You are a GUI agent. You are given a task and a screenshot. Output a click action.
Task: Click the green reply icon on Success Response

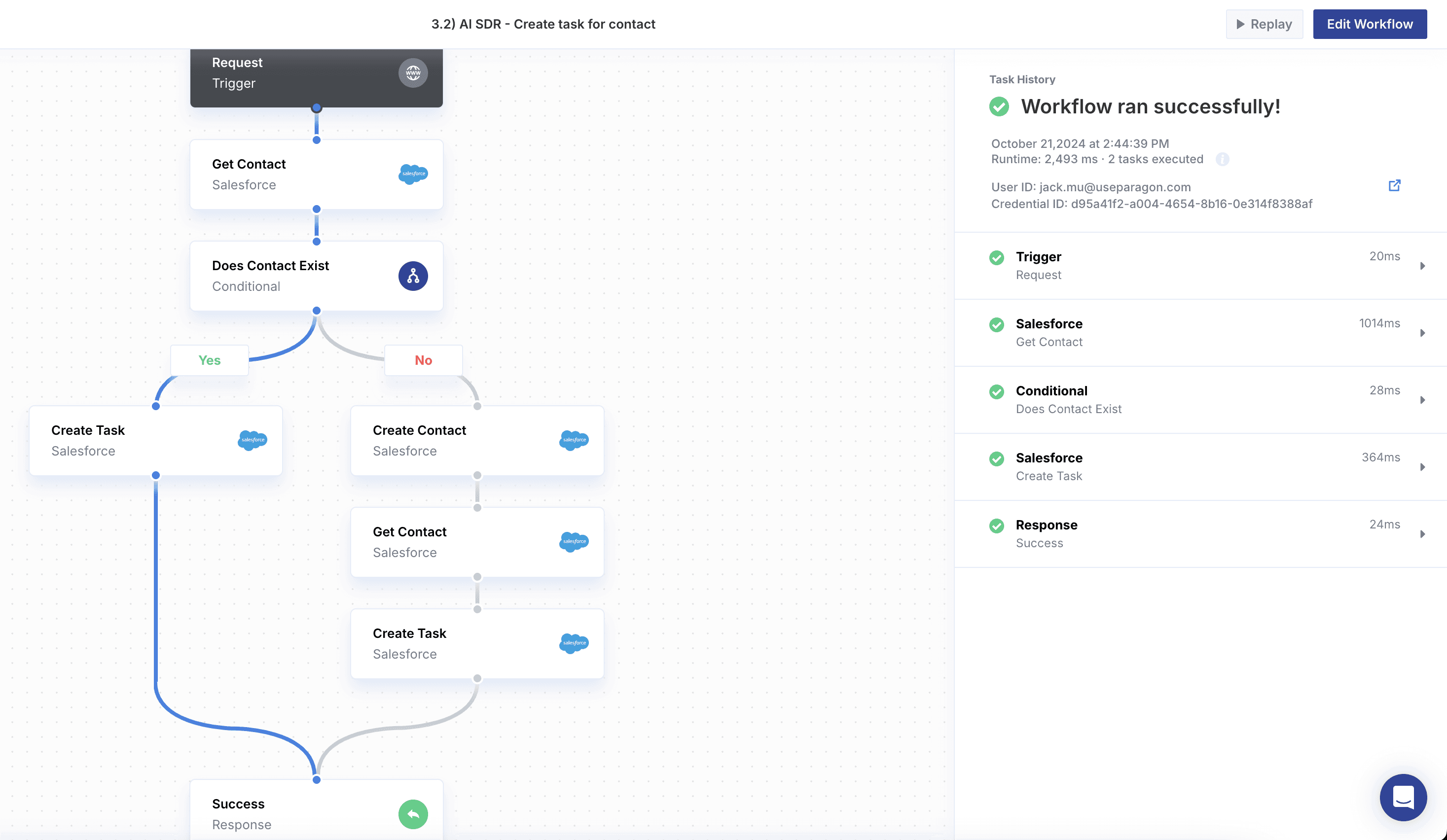click(x=413, y=813)
